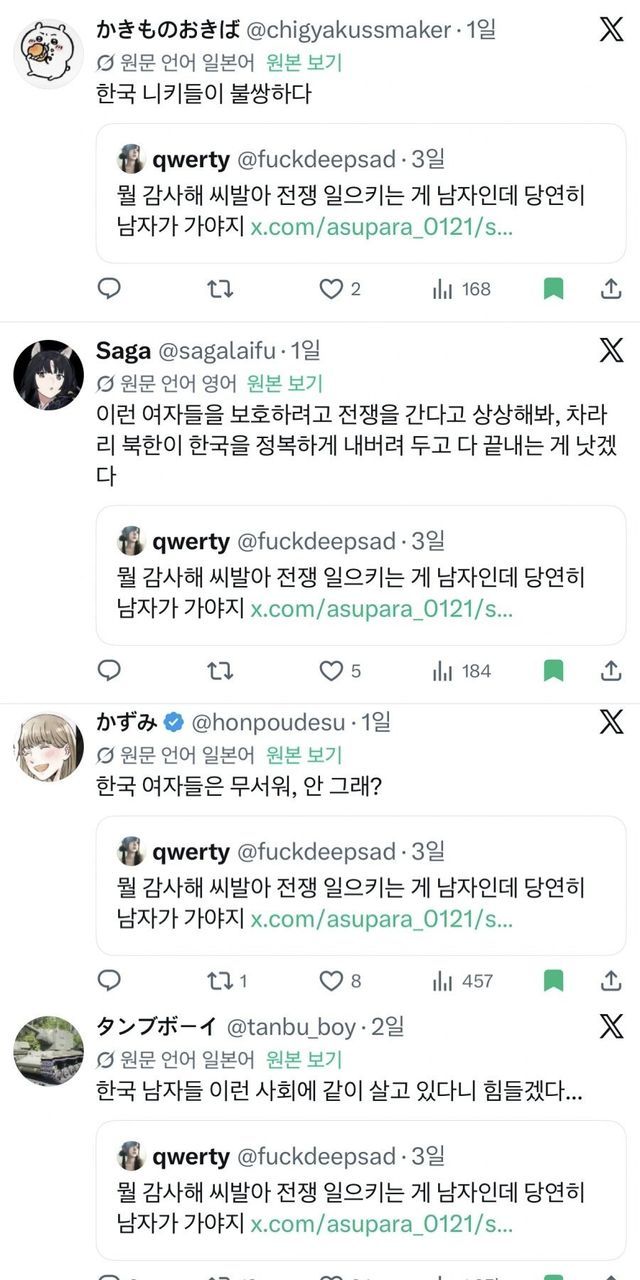Toggle bookmark on the Saga tweet
This screenshot has height=1280, width=640.
click(x=553, y=671)
